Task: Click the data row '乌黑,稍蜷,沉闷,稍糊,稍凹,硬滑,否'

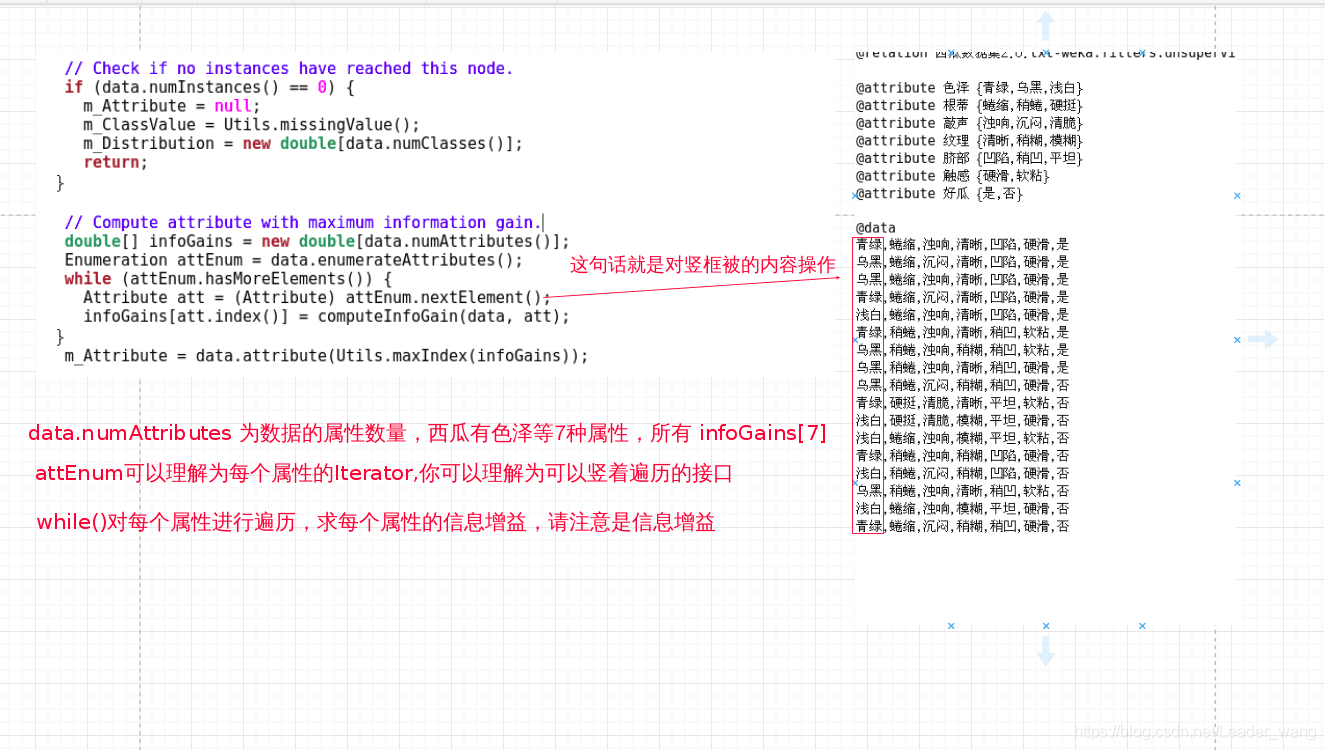Action: coord(962,385)
